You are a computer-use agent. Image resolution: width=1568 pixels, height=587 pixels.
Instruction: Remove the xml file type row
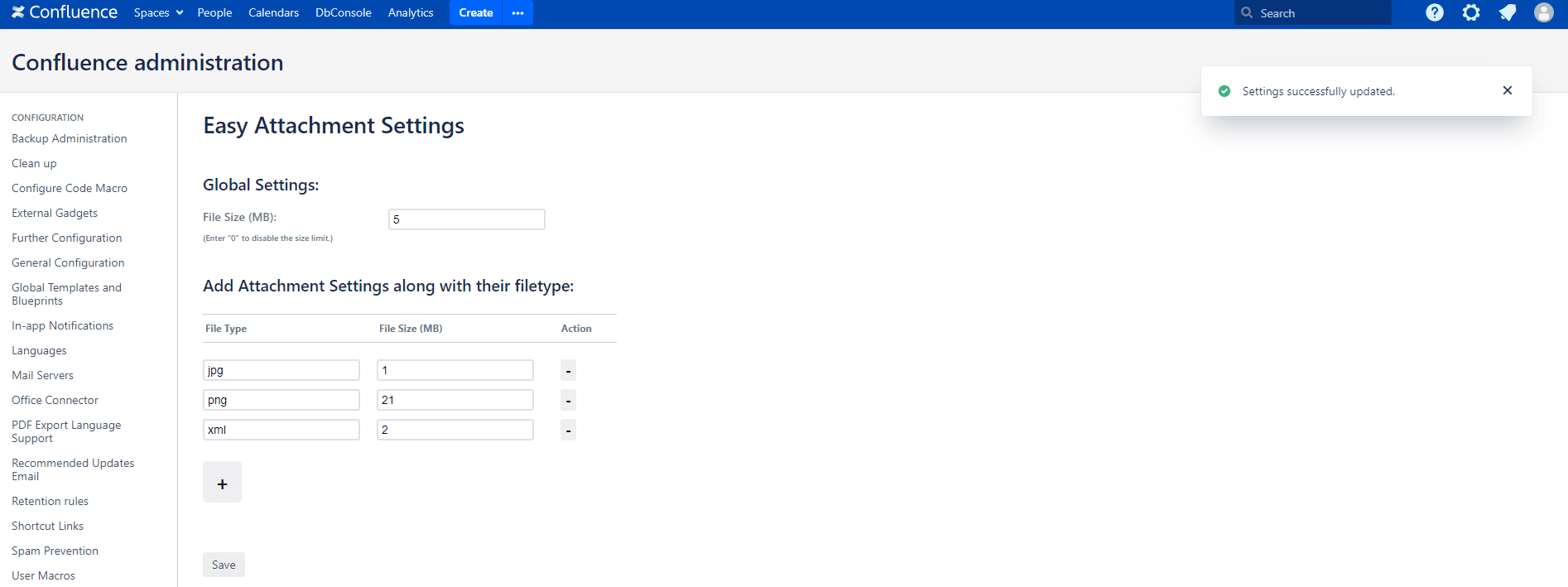[x=568, y=431]
